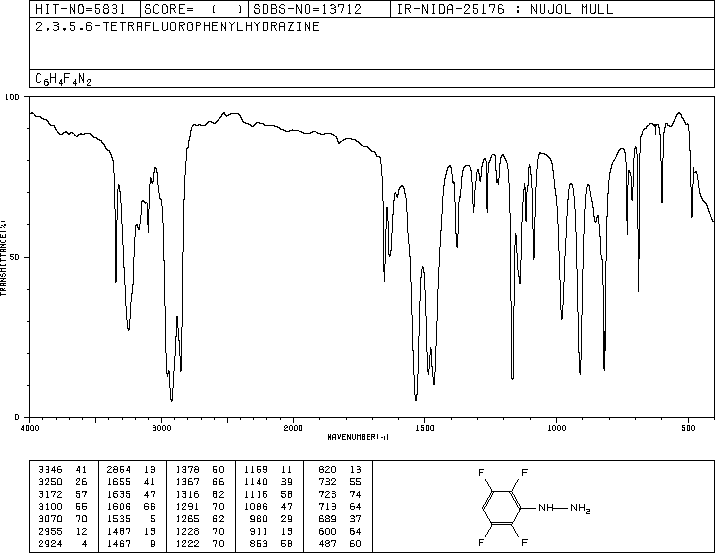Click the SCORE= header cell
715x553 pixels.
pyautogui.click(x=195, y=9)
